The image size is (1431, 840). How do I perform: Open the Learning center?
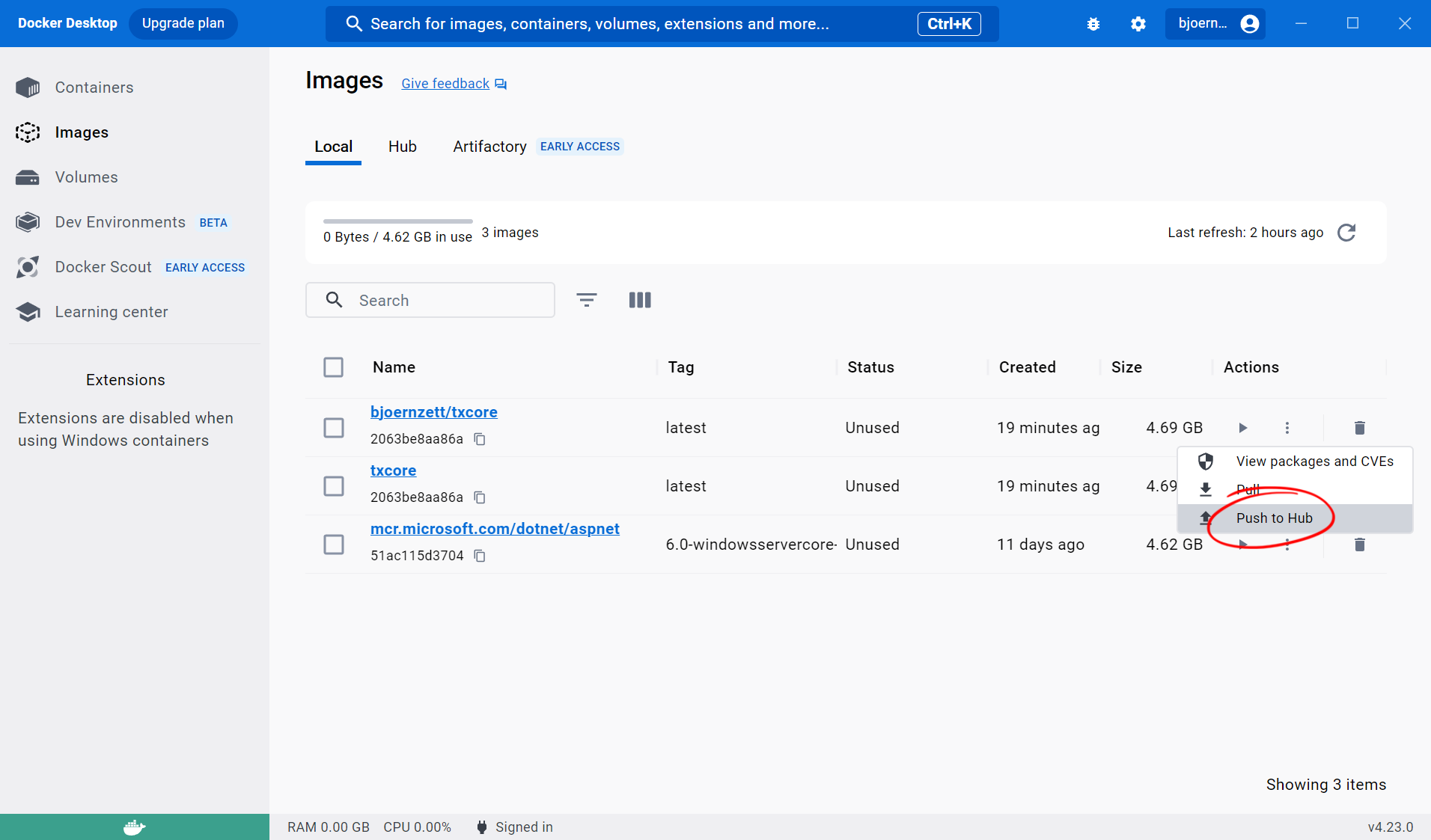point(91,312)
